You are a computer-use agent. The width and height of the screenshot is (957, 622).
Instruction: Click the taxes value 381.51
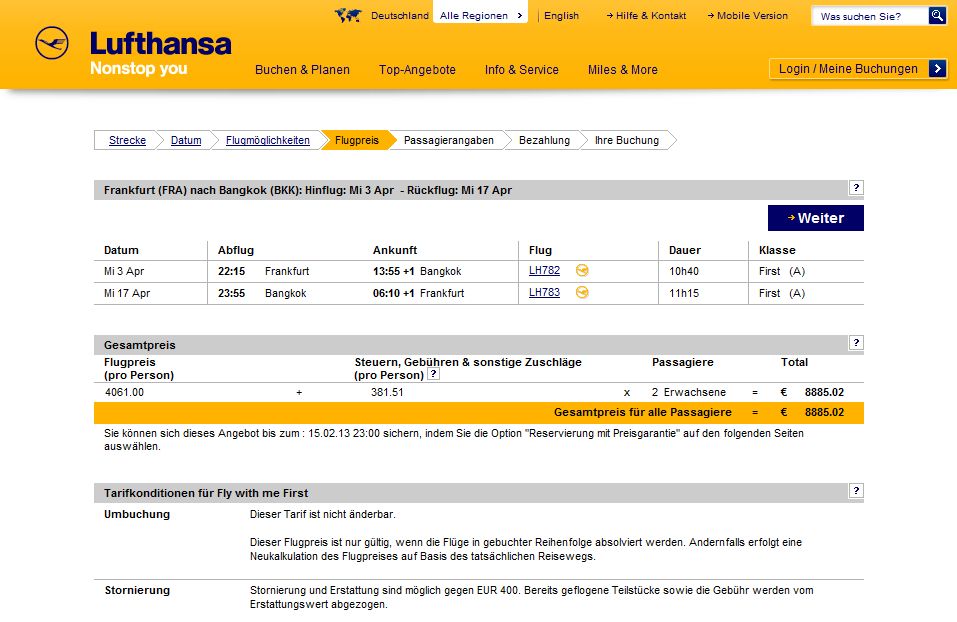[x=387, y=392]
